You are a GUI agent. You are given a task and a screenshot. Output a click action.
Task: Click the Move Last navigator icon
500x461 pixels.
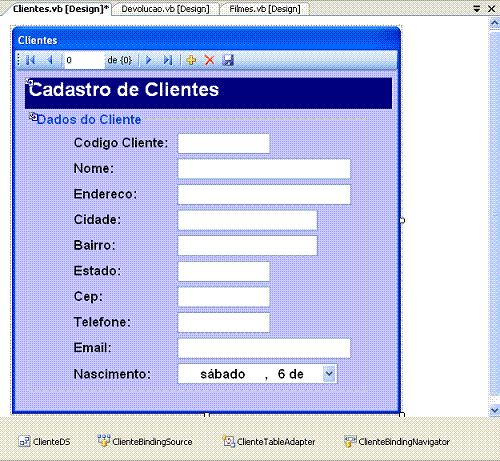(168, 60)
